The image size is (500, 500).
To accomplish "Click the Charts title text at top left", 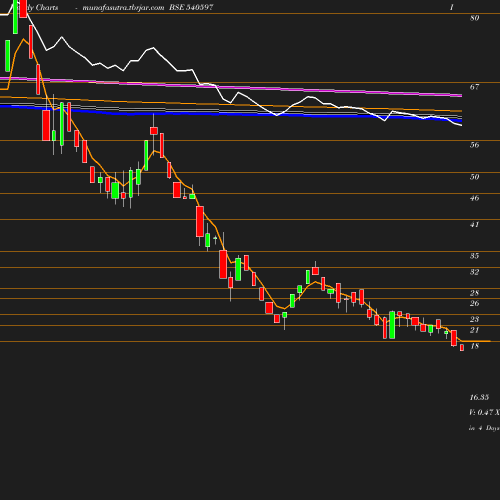I will pyautogui.click(x=47, y=7).
